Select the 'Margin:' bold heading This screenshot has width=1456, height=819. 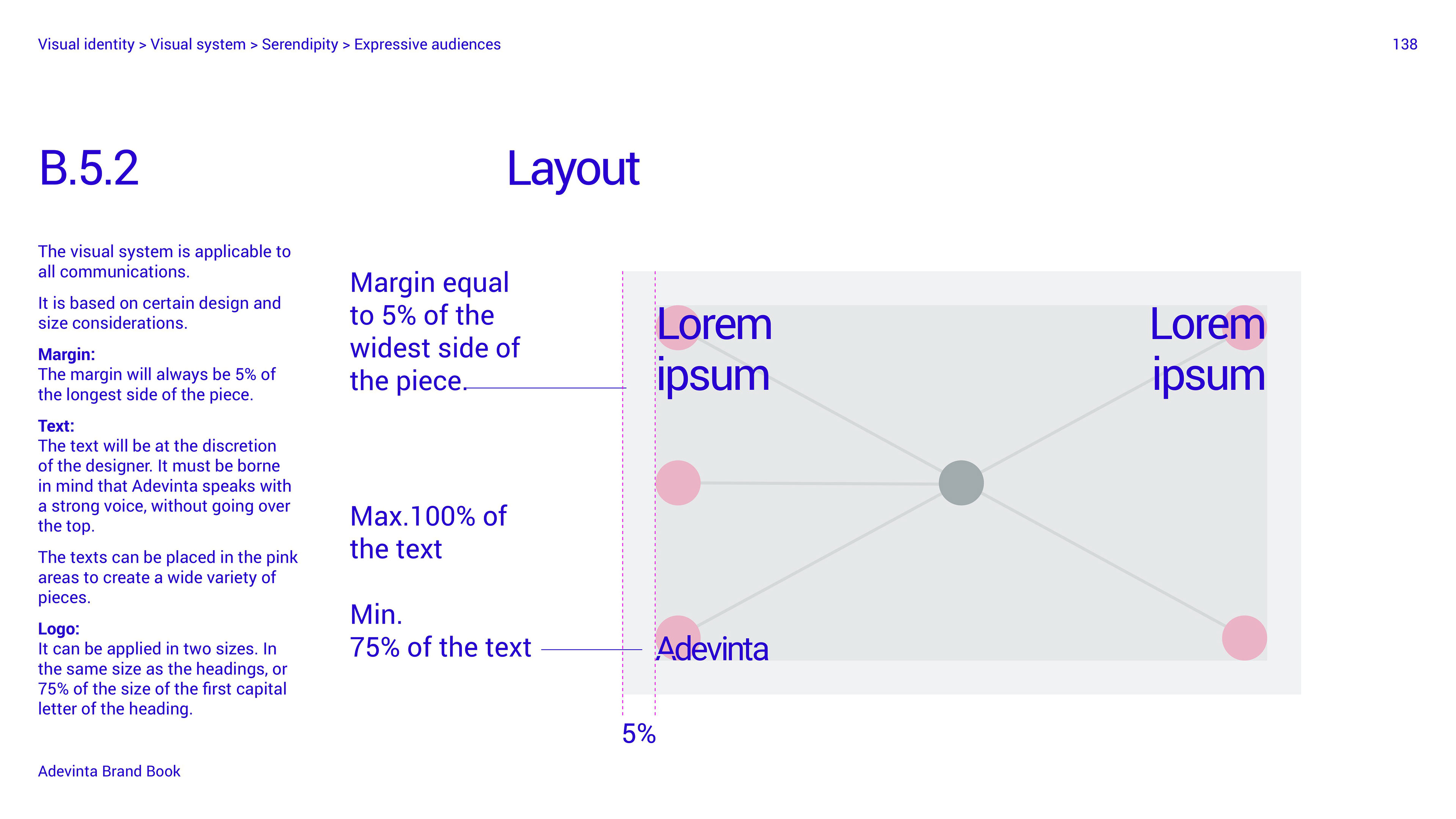tap(66, 355)
